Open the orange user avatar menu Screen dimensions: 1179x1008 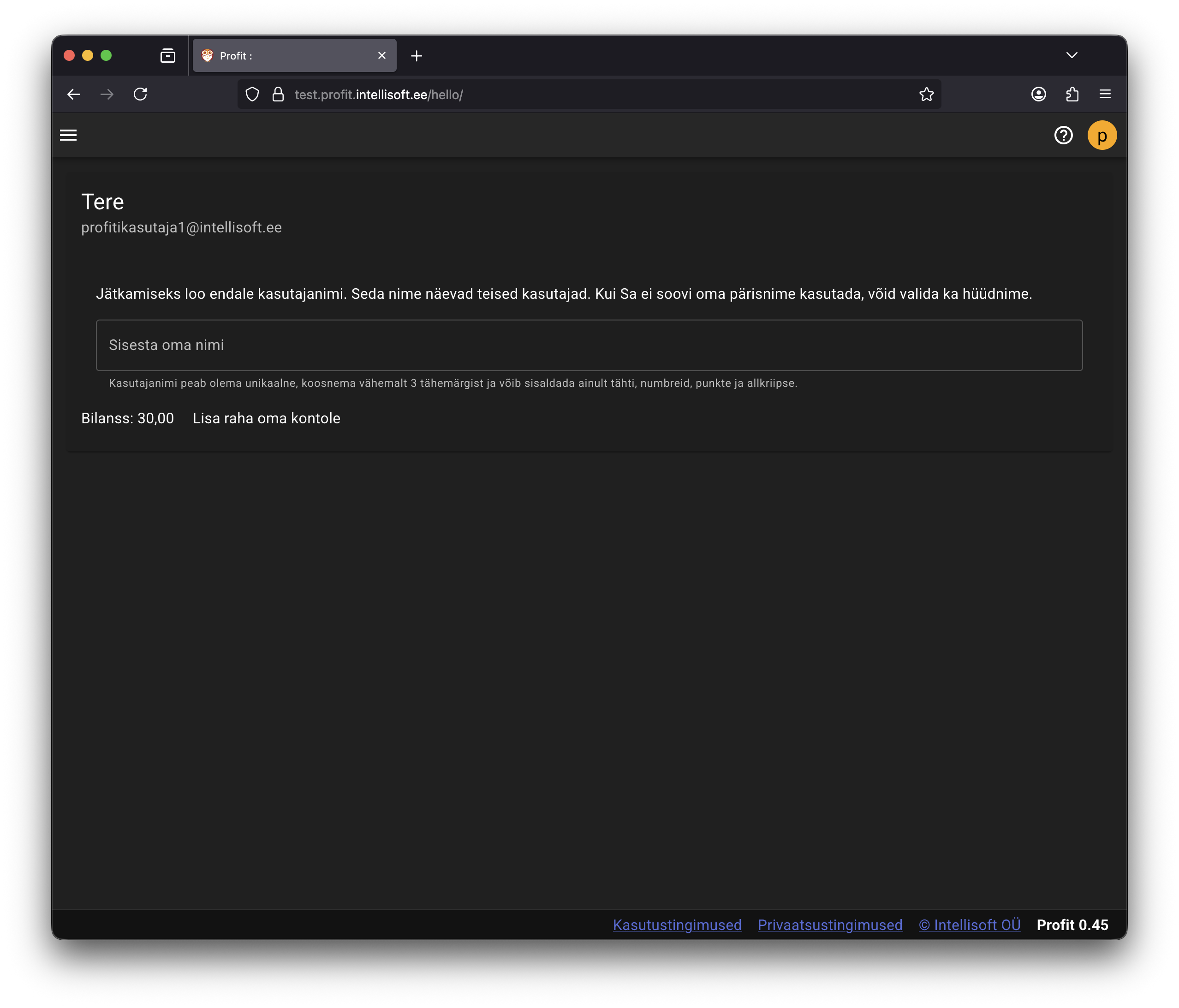[1102, 136]
